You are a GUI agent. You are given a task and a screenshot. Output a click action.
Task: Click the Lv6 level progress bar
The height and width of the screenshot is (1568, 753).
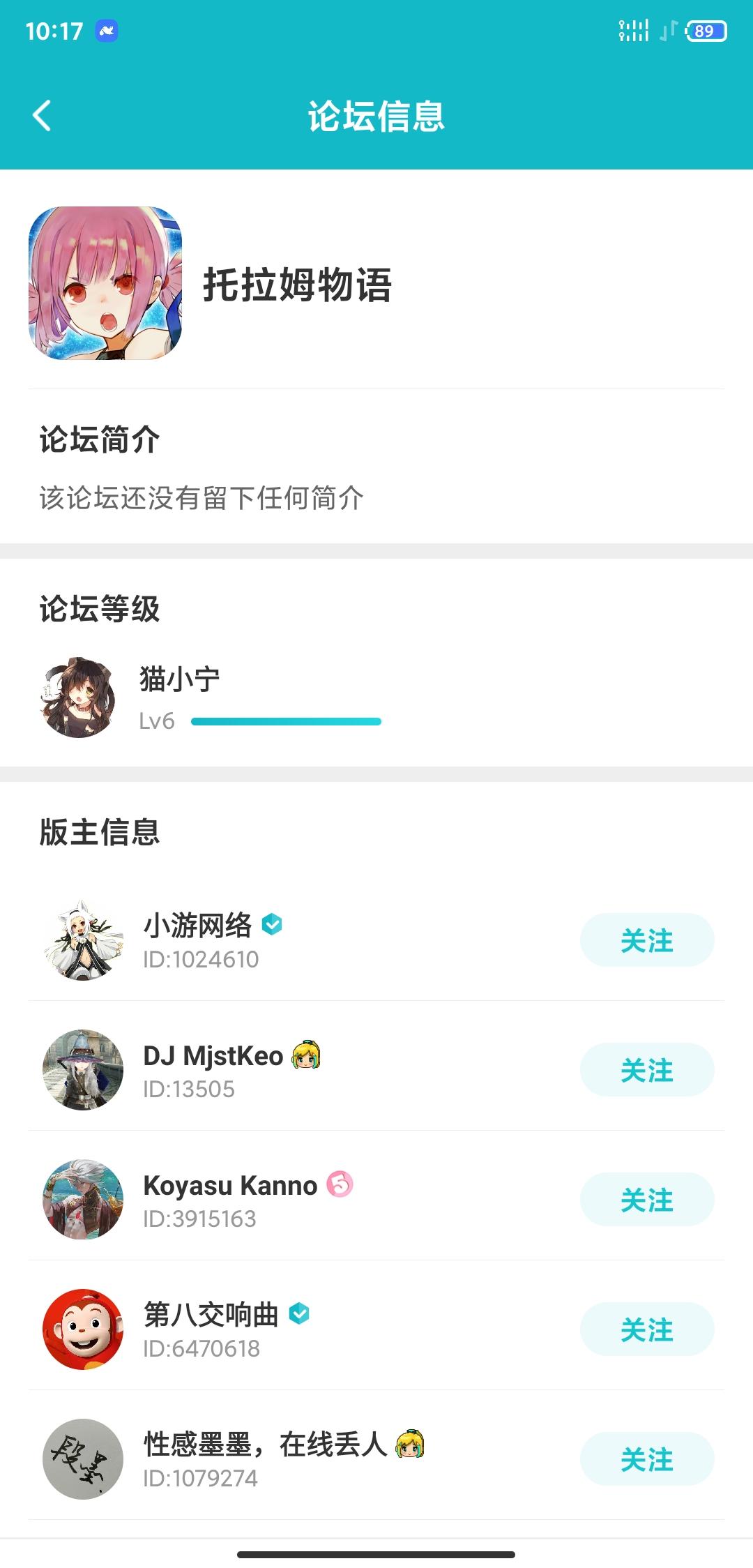(x=286, y=721)
